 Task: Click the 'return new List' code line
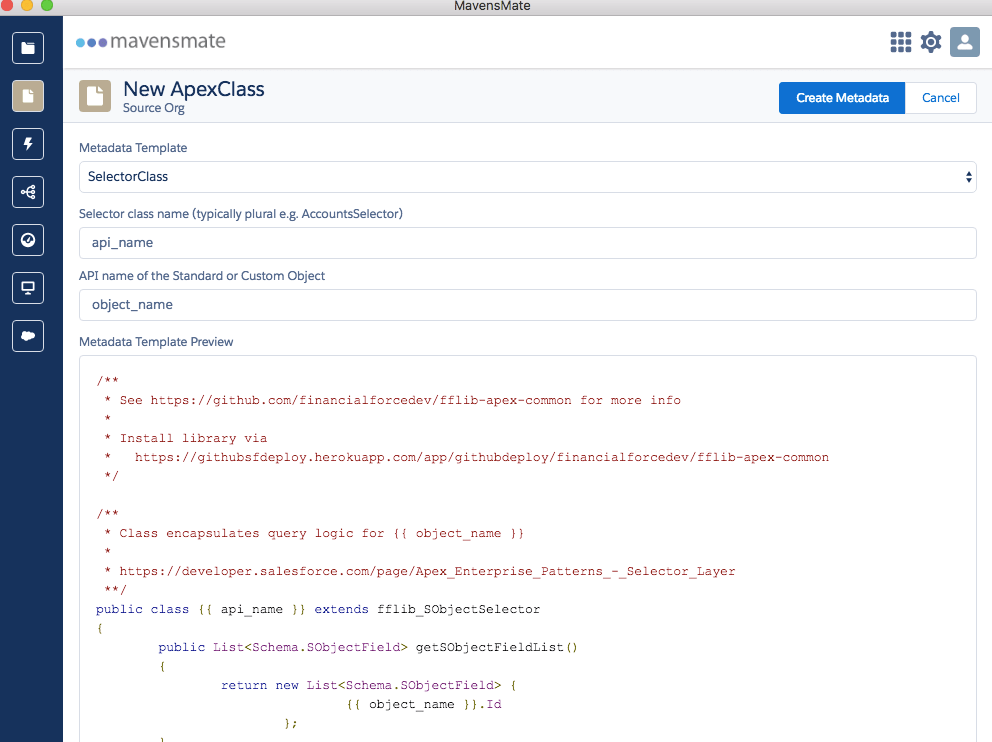[369, 685]
